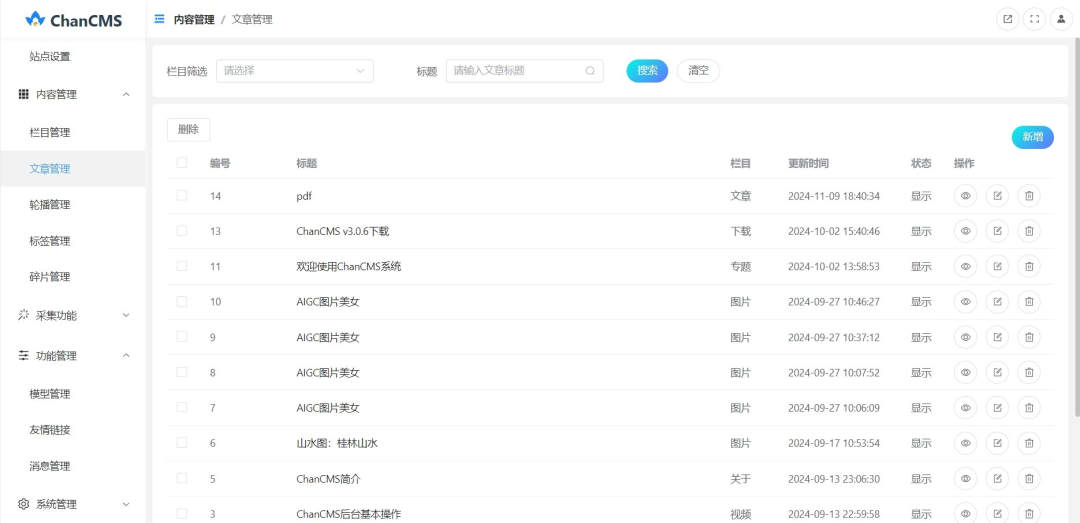
Task: Click 内容管理 breadcrumb link
Action: coord(194,20)
